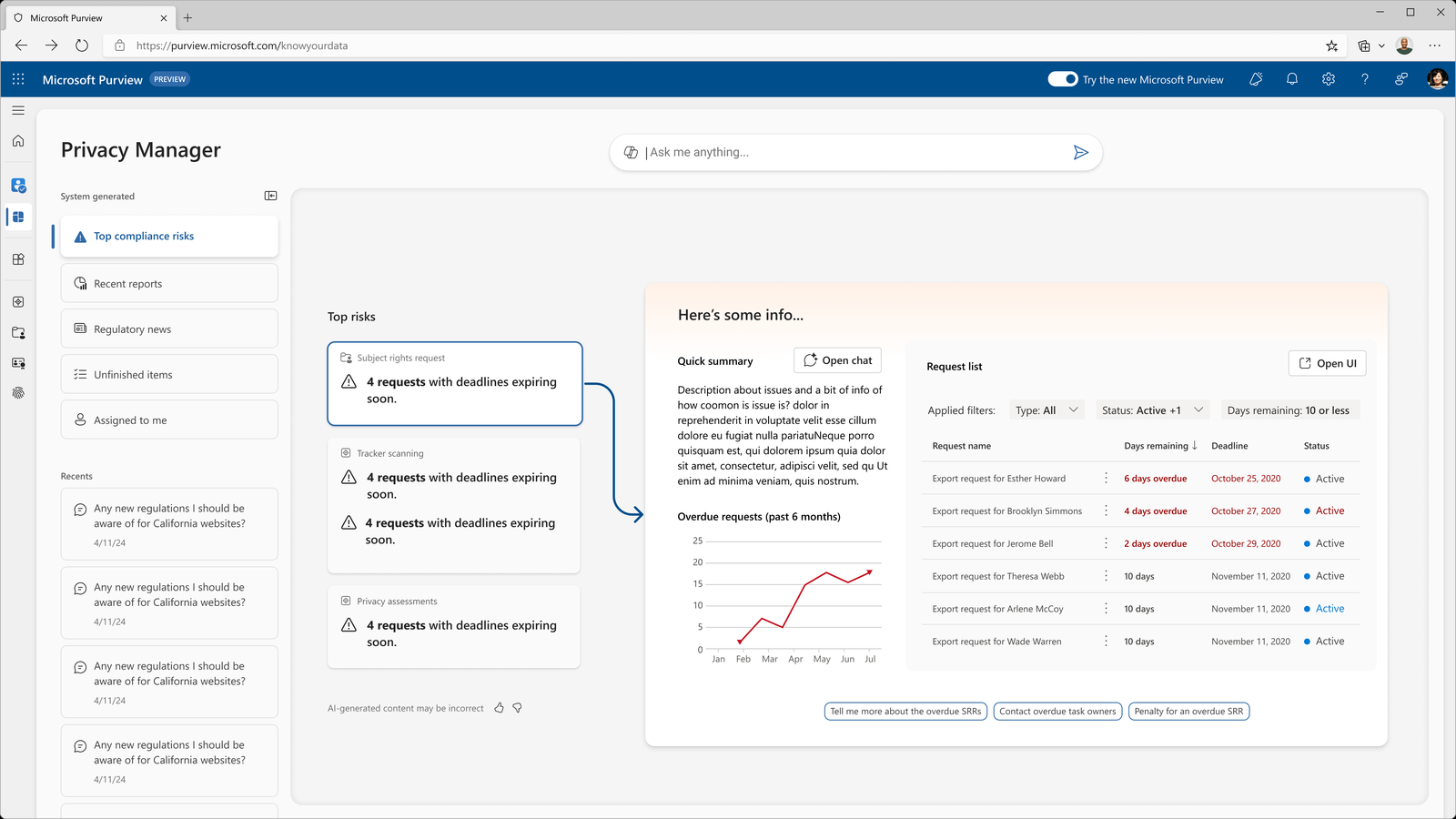This screenshot has width=1456, height=819.
Task: Open the row menu for Esther Howard request
Action: (1106, 479)
